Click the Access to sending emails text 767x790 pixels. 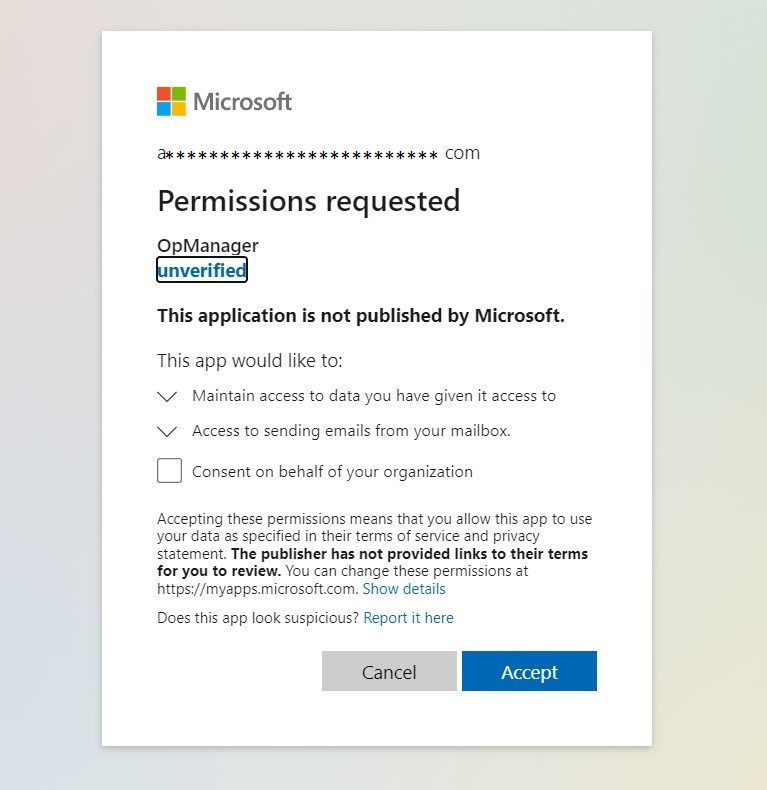pos(351,432)
